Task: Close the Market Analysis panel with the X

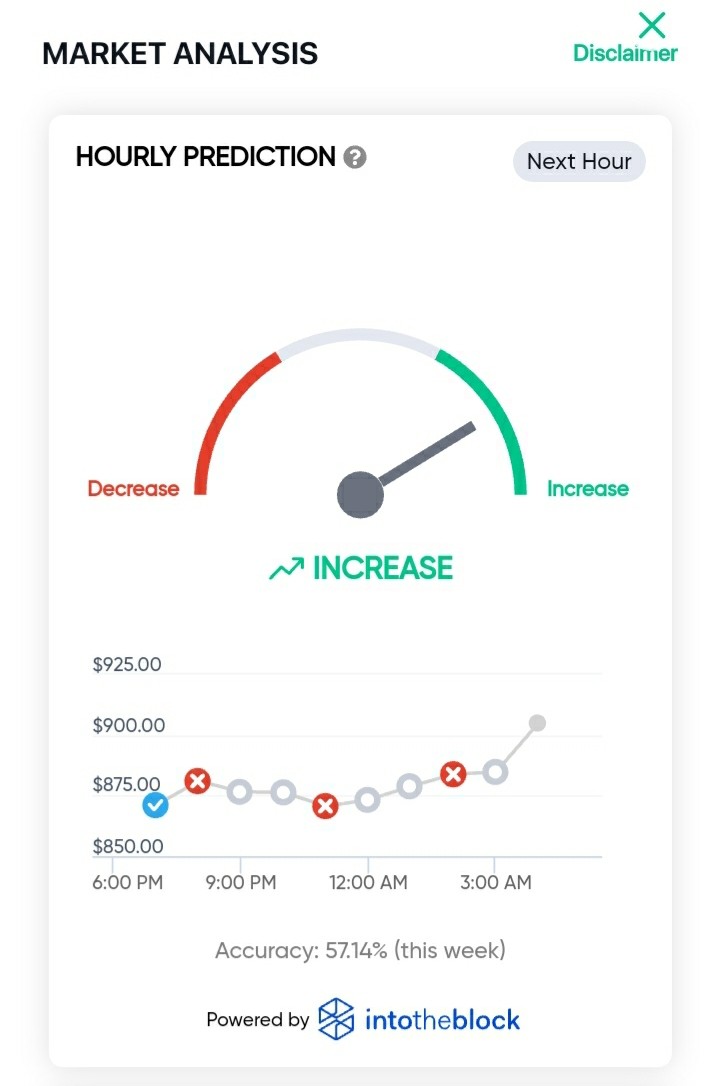Action: click(651, 25)
